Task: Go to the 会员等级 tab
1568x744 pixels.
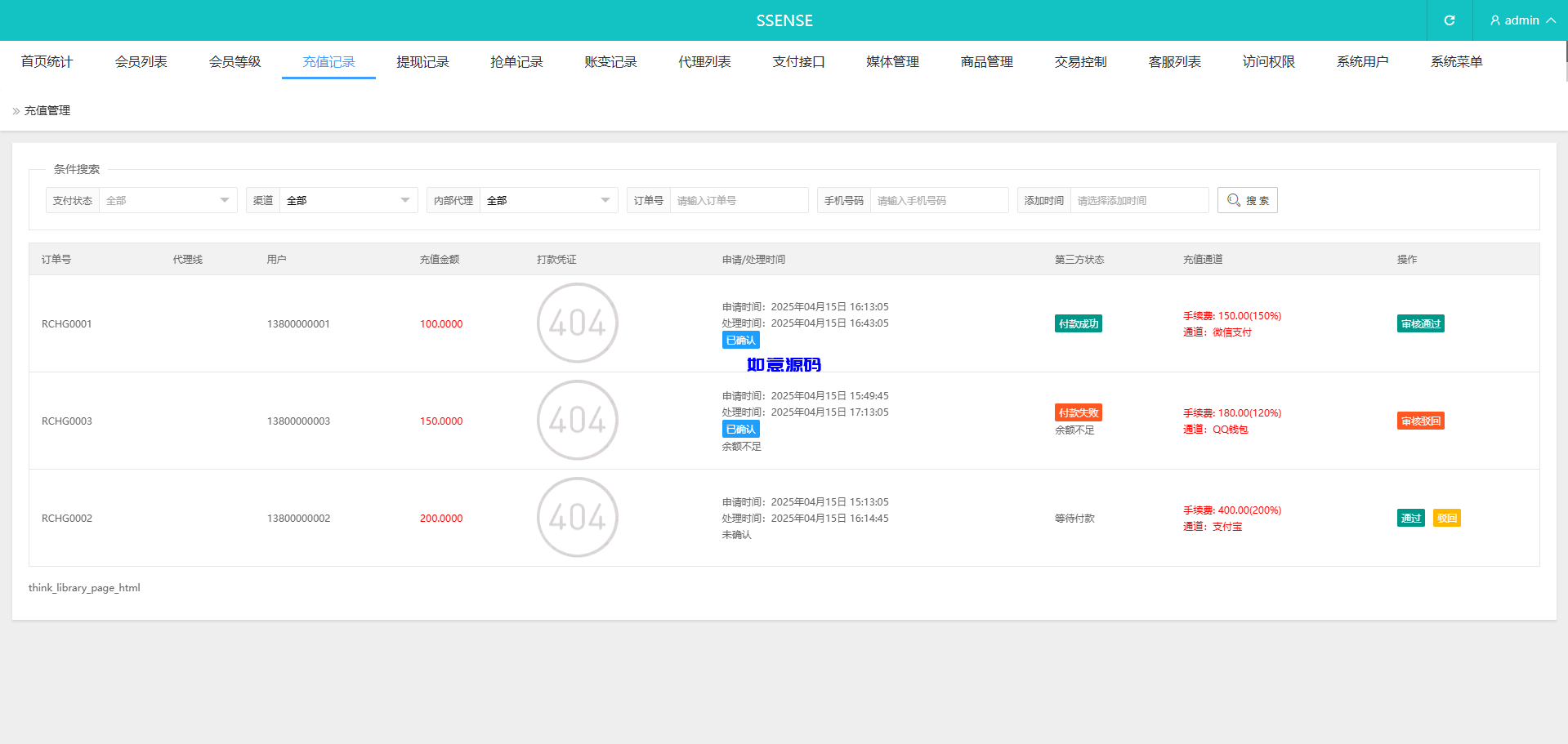Action: pos(235,62)
